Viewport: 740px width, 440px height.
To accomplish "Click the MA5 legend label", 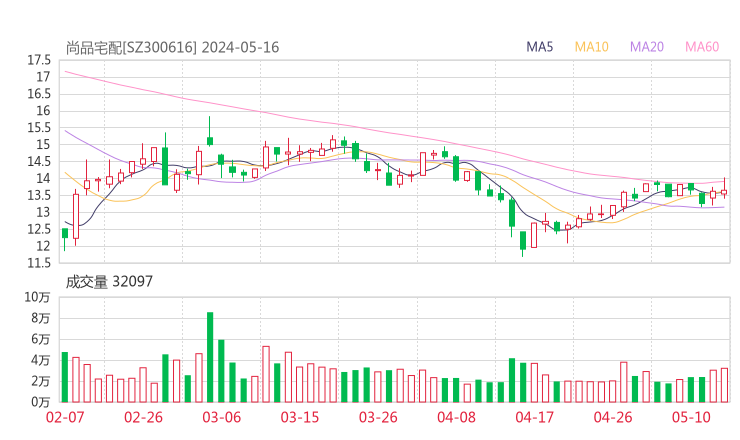I will coord(539,47).
